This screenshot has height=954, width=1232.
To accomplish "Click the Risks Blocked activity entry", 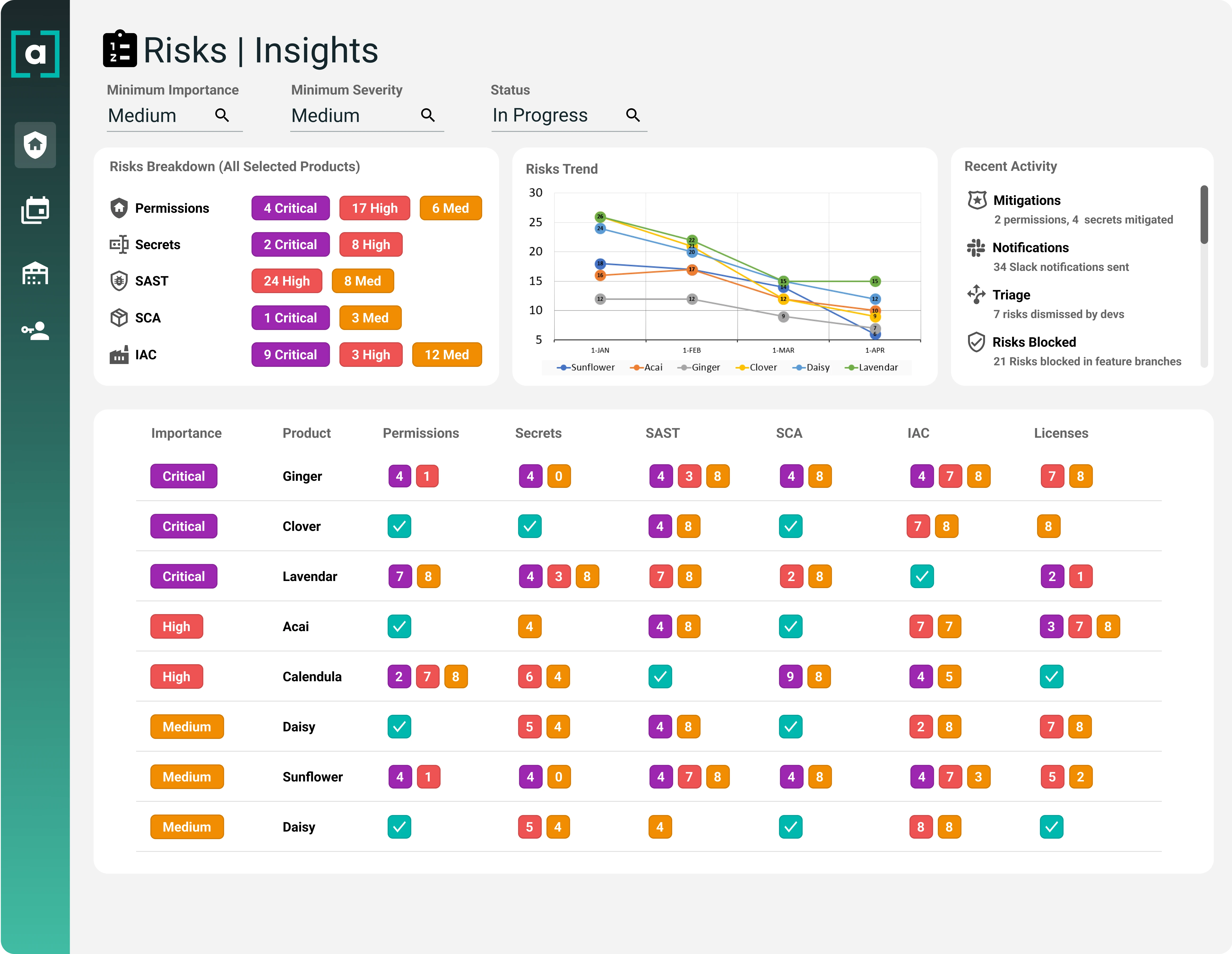I will (1035, 342).
